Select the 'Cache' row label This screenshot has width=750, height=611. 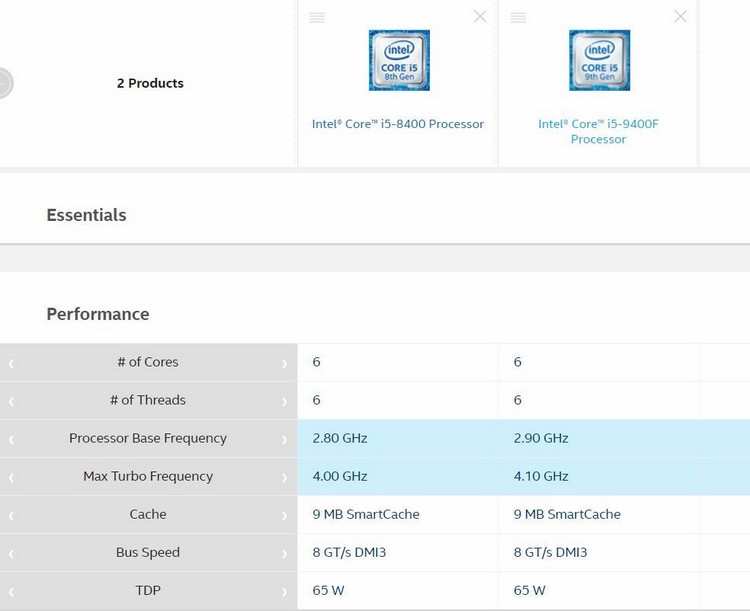click(x=148, y=514)
